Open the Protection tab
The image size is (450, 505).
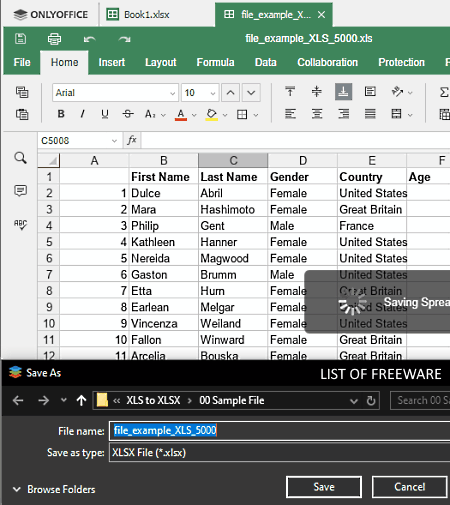[x=401, y=62]
